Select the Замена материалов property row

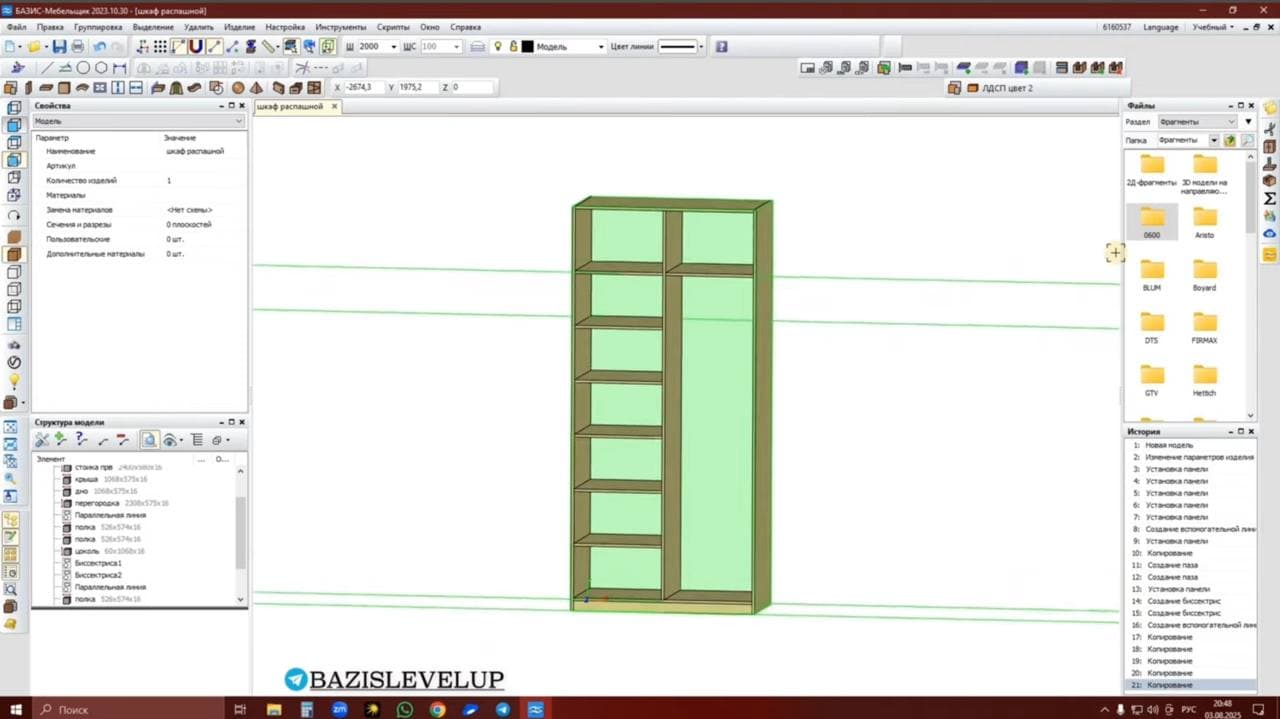[139, 210]
